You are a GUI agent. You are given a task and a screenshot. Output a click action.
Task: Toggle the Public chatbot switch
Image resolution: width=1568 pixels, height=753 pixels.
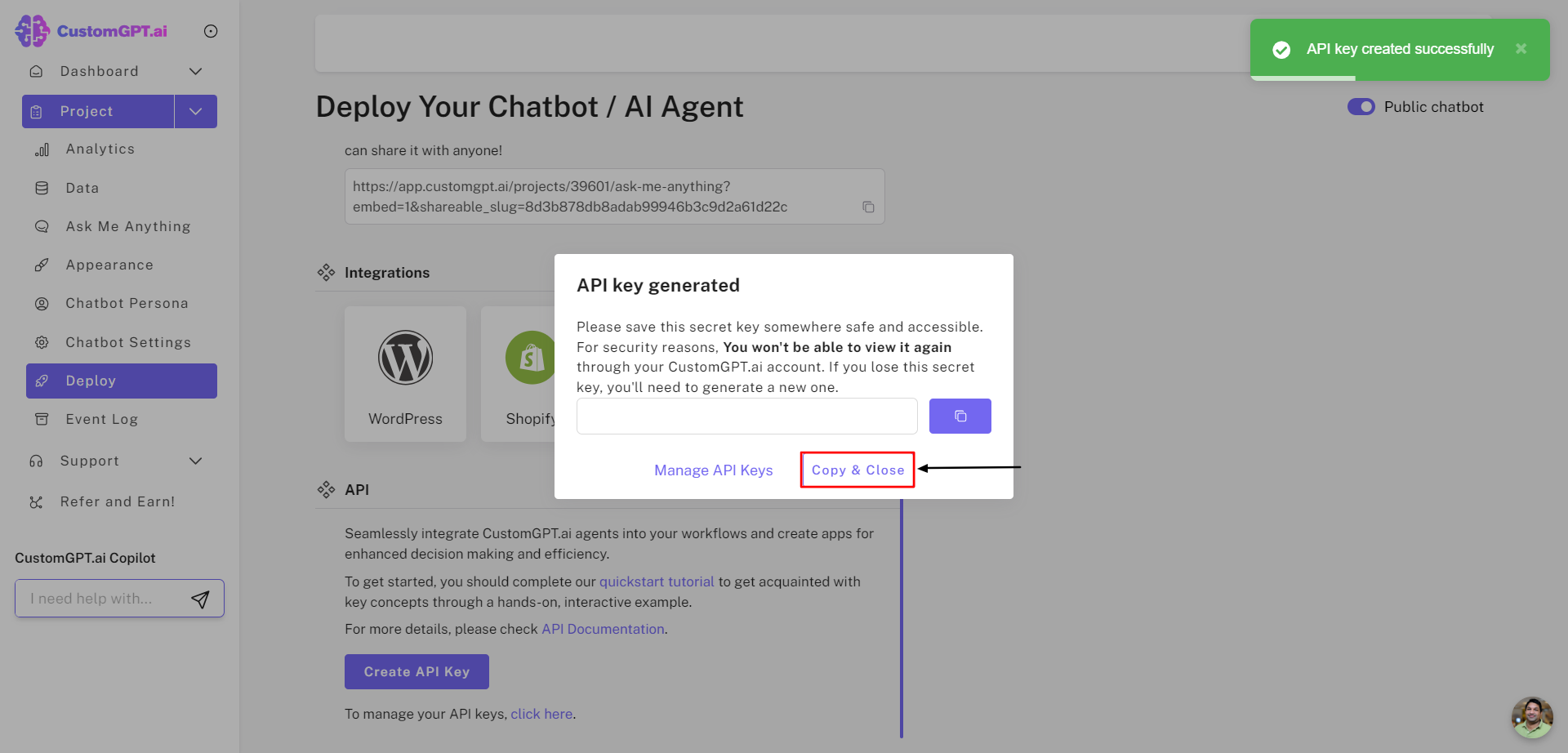point(1361,107)
